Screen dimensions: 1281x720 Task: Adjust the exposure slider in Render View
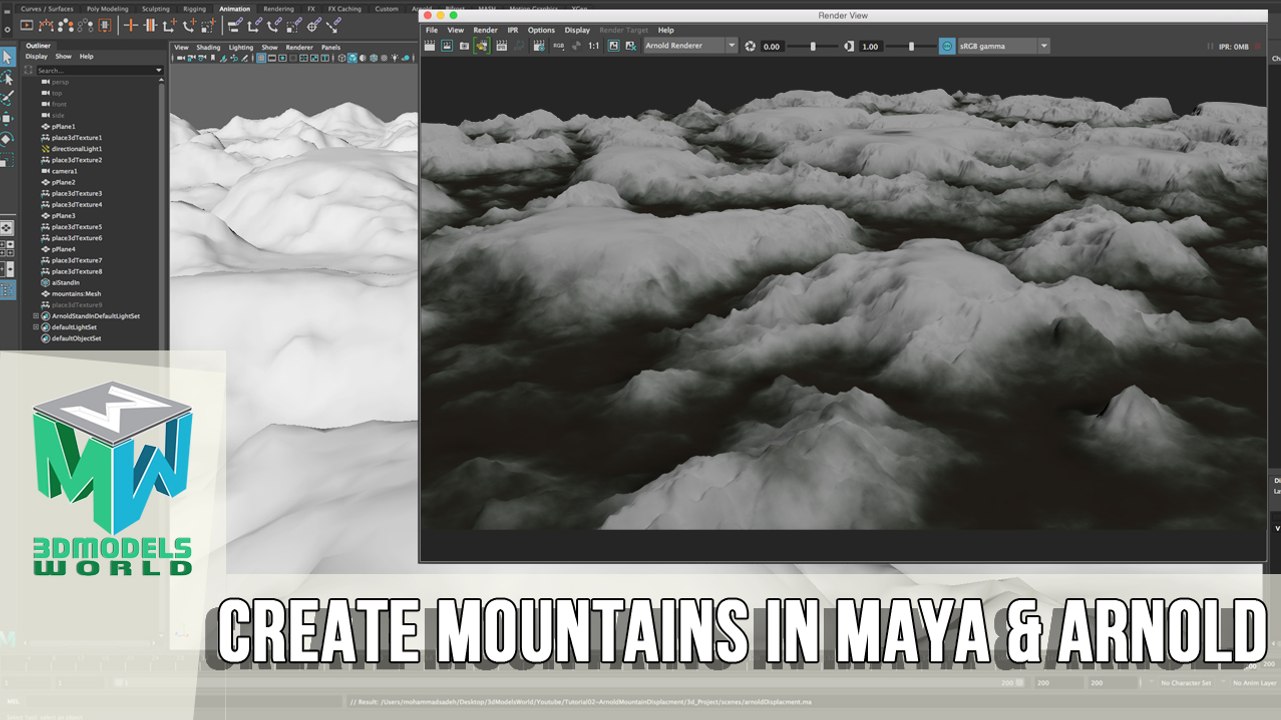(813, 46)
